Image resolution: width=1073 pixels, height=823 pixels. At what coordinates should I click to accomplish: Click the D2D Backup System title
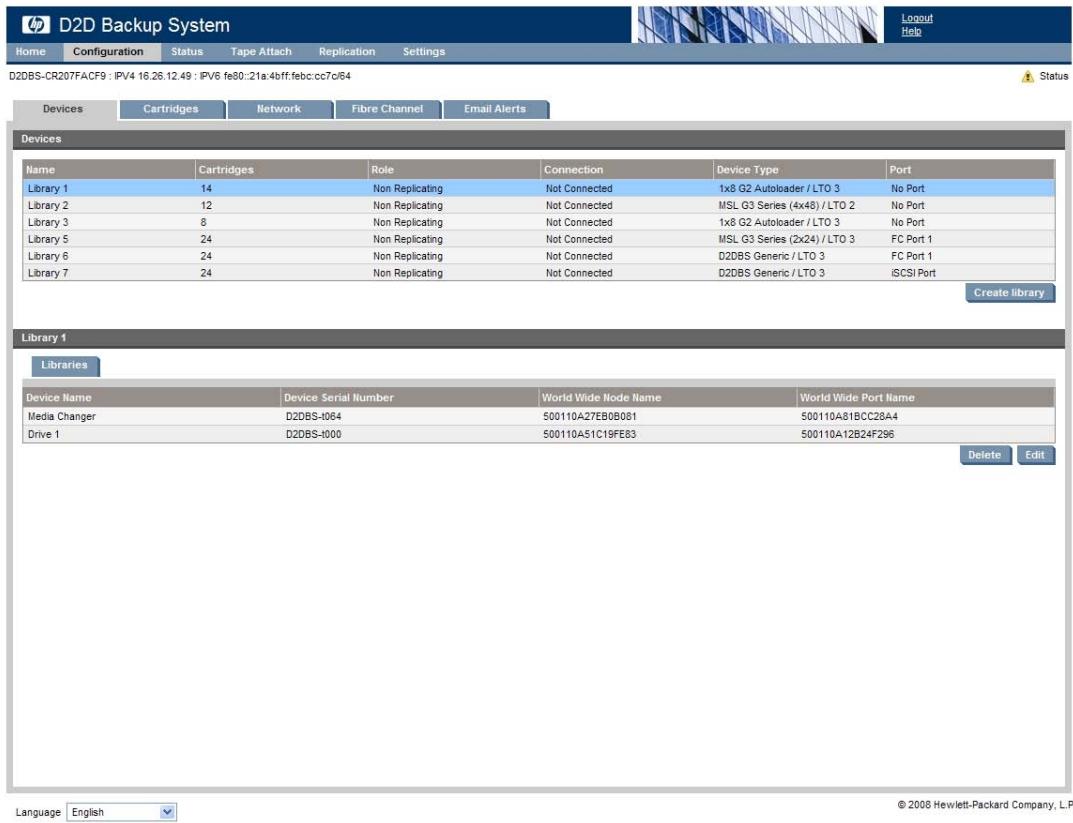point(144,25)
